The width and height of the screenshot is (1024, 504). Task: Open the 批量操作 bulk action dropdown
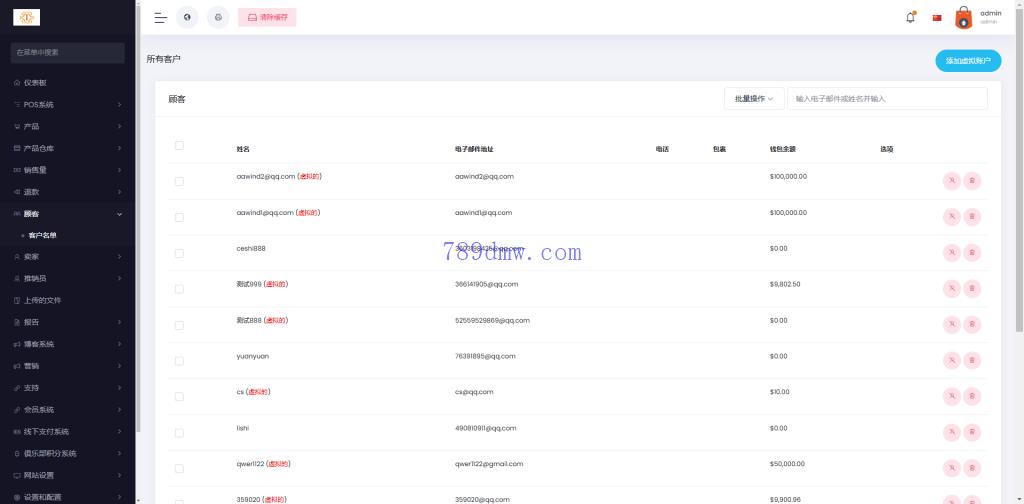(754, 99)
